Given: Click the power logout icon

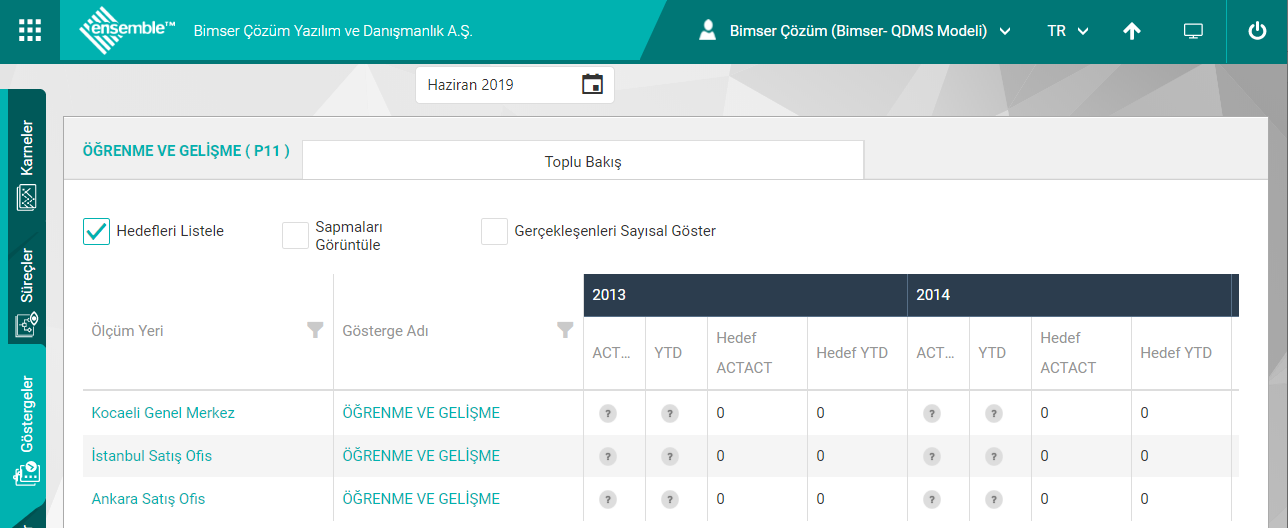Looking at the screenshot, I should pos(1258,31).
